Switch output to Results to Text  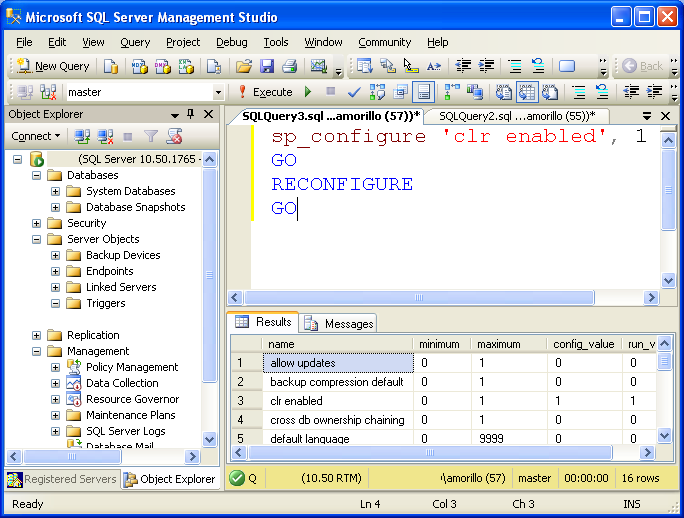click(503, 92)
